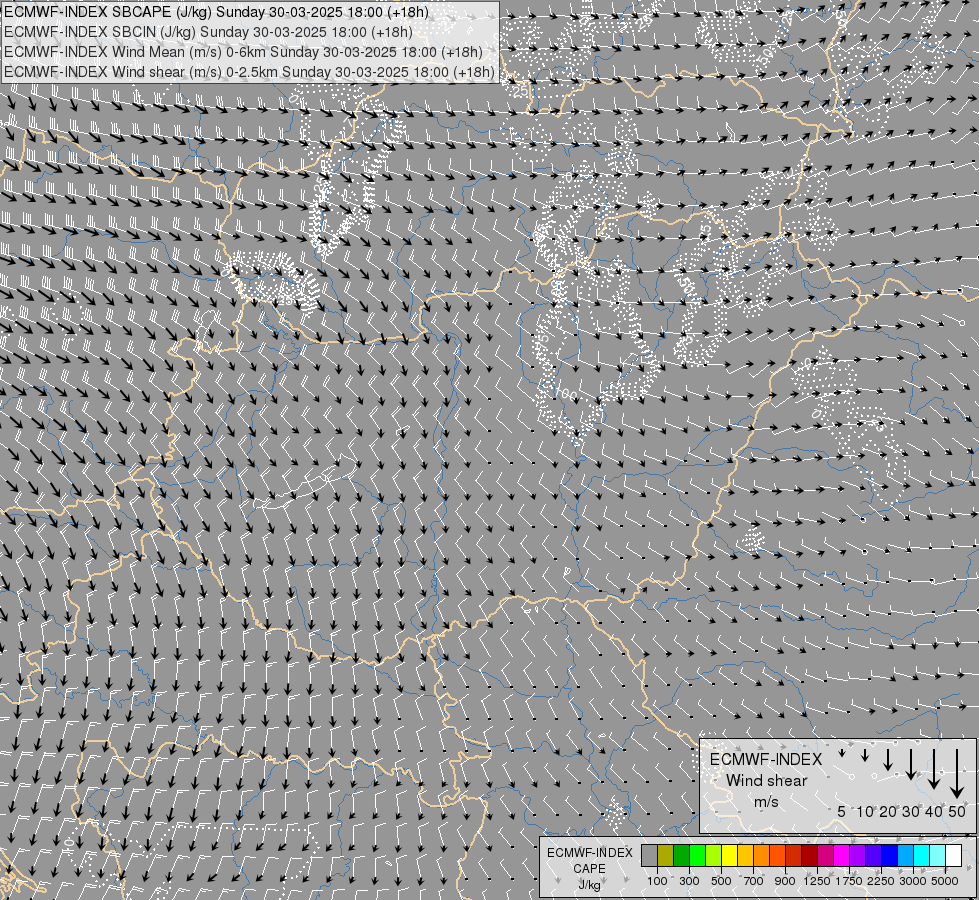The image size is (979, 900).
Task: Click the 40 m/s wind shear arrow
Action: pyautogui.click(x=934, y=769)
